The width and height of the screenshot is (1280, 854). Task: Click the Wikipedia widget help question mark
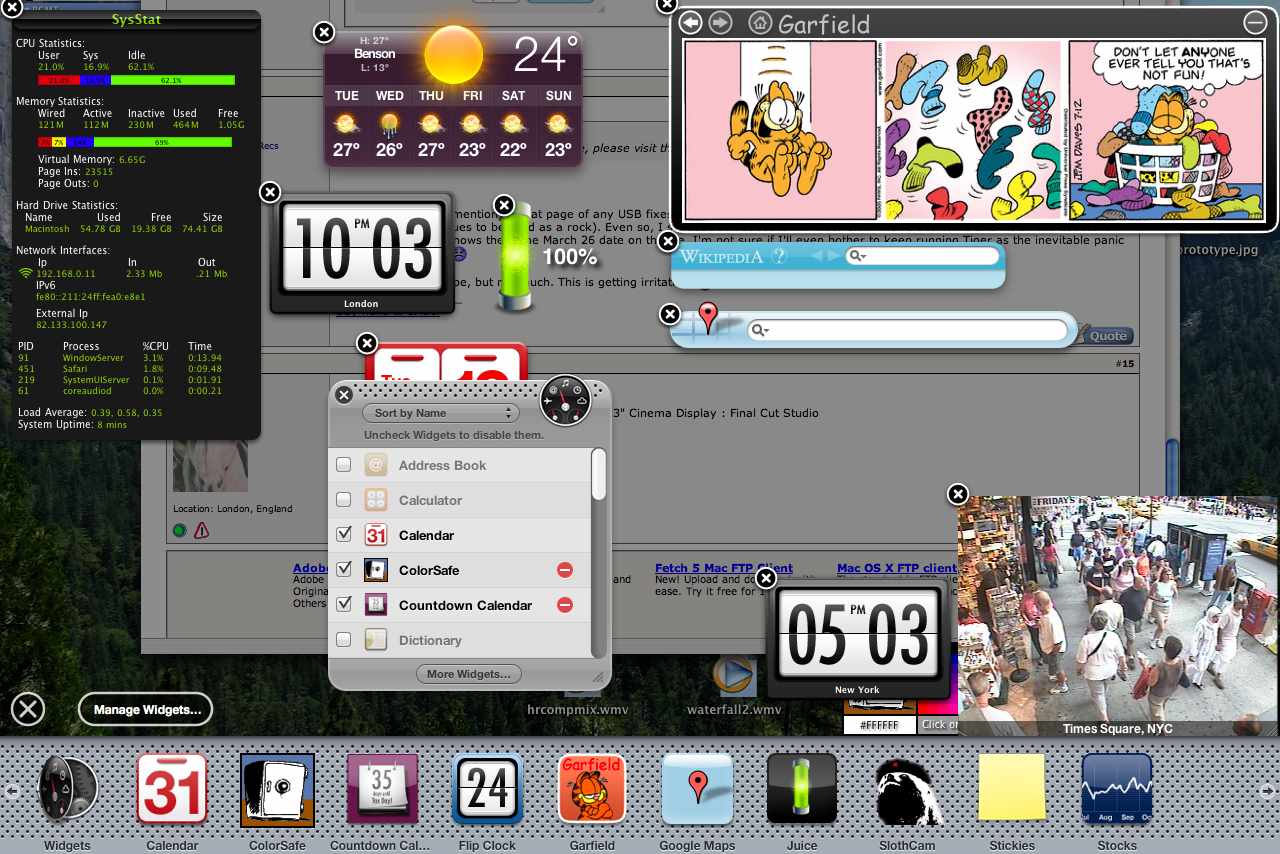click(x=779, y=256)
